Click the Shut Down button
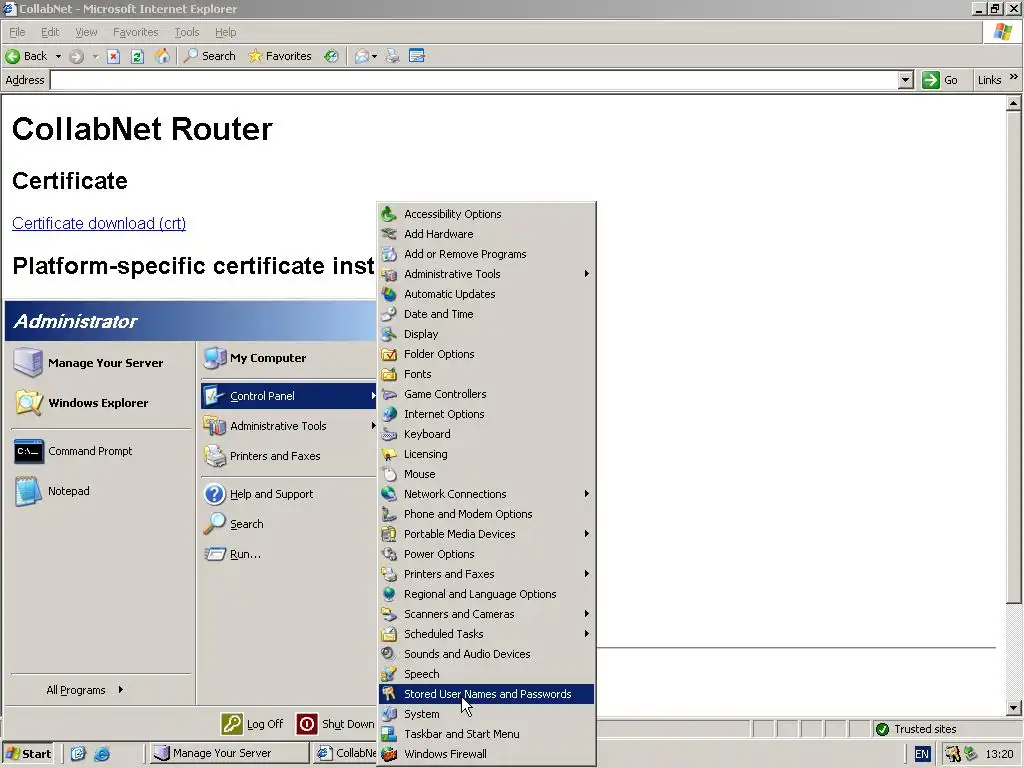 pos(336,724)
